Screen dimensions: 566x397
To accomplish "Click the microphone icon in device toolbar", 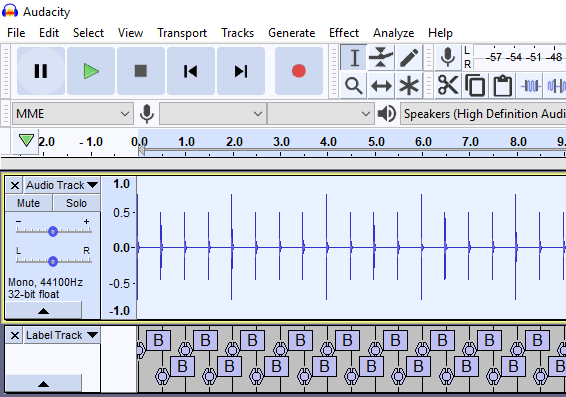I will tap(147, 114).
